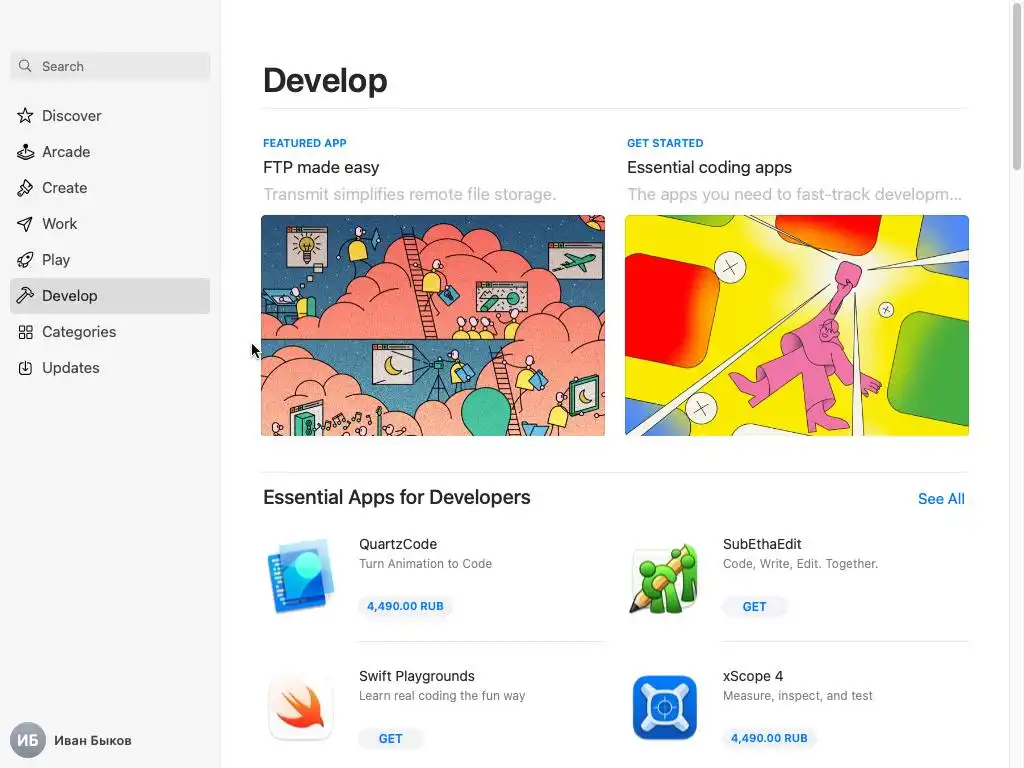
Task: Click "Learn real coding the fun way" subtitle
Action: pos(441,696)
